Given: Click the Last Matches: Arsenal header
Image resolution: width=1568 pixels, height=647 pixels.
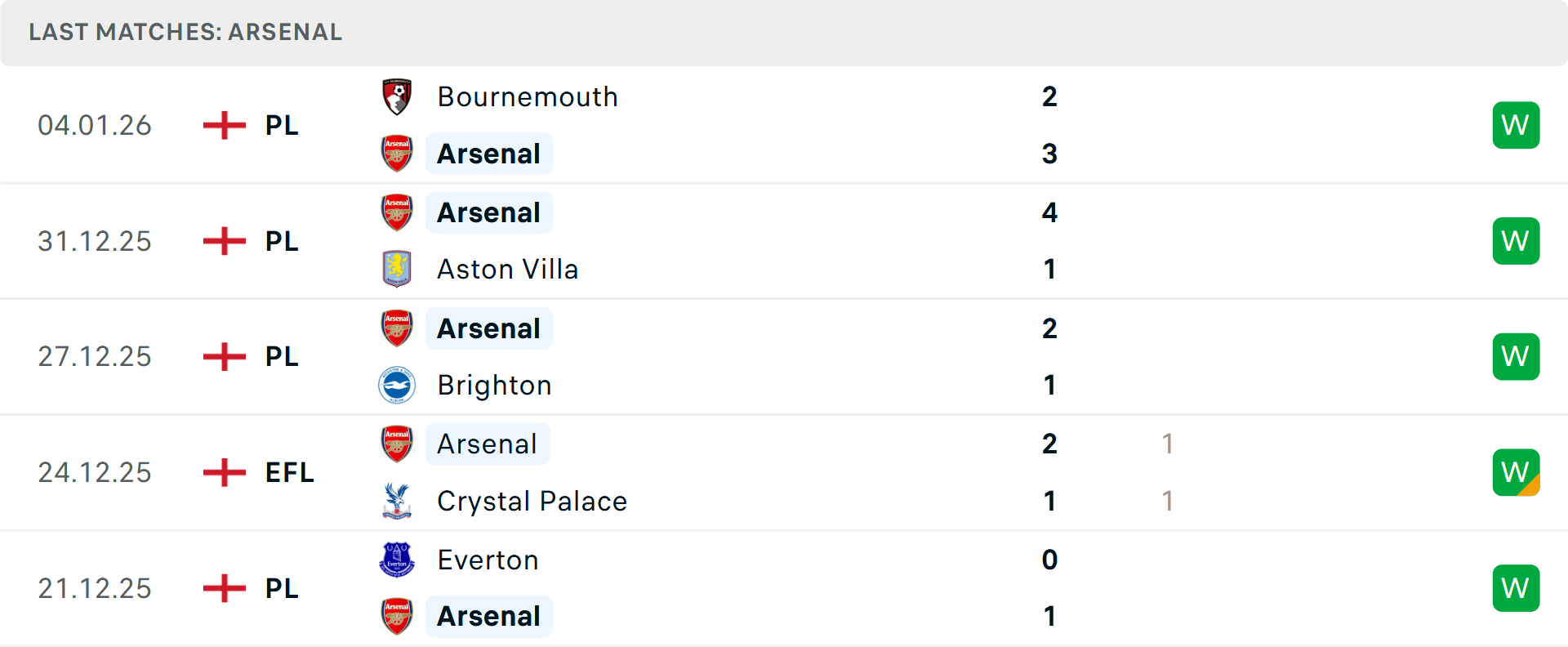Looking at the screenshot, I should click(185, 32).
